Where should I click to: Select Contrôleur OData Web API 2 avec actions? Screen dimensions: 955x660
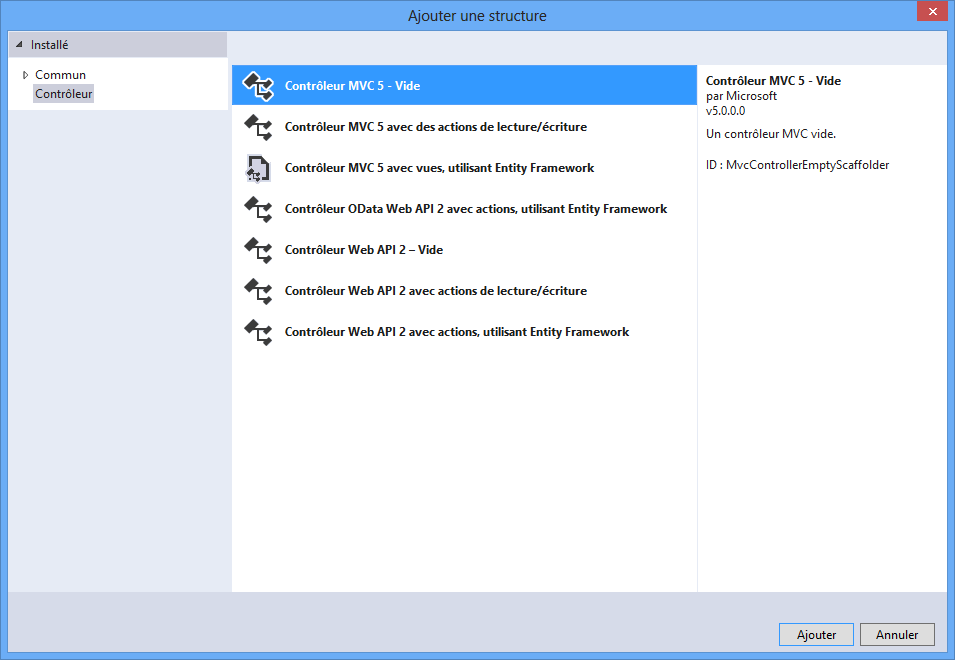tap(464, 209)
